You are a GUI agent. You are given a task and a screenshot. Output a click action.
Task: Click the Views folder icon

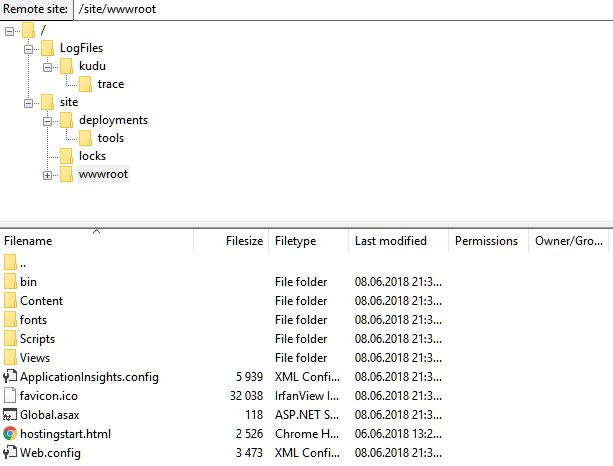tap(10, 357)
